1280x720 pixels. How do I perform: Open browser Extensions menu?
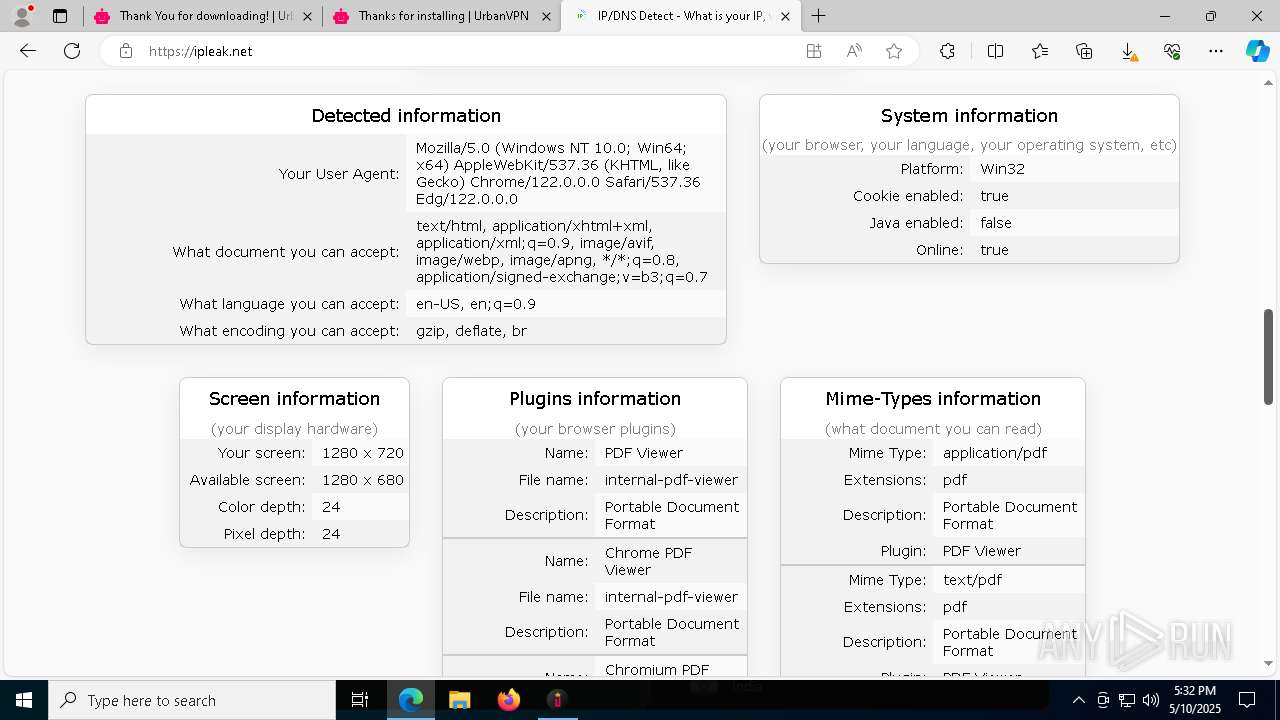pos(947,51)
